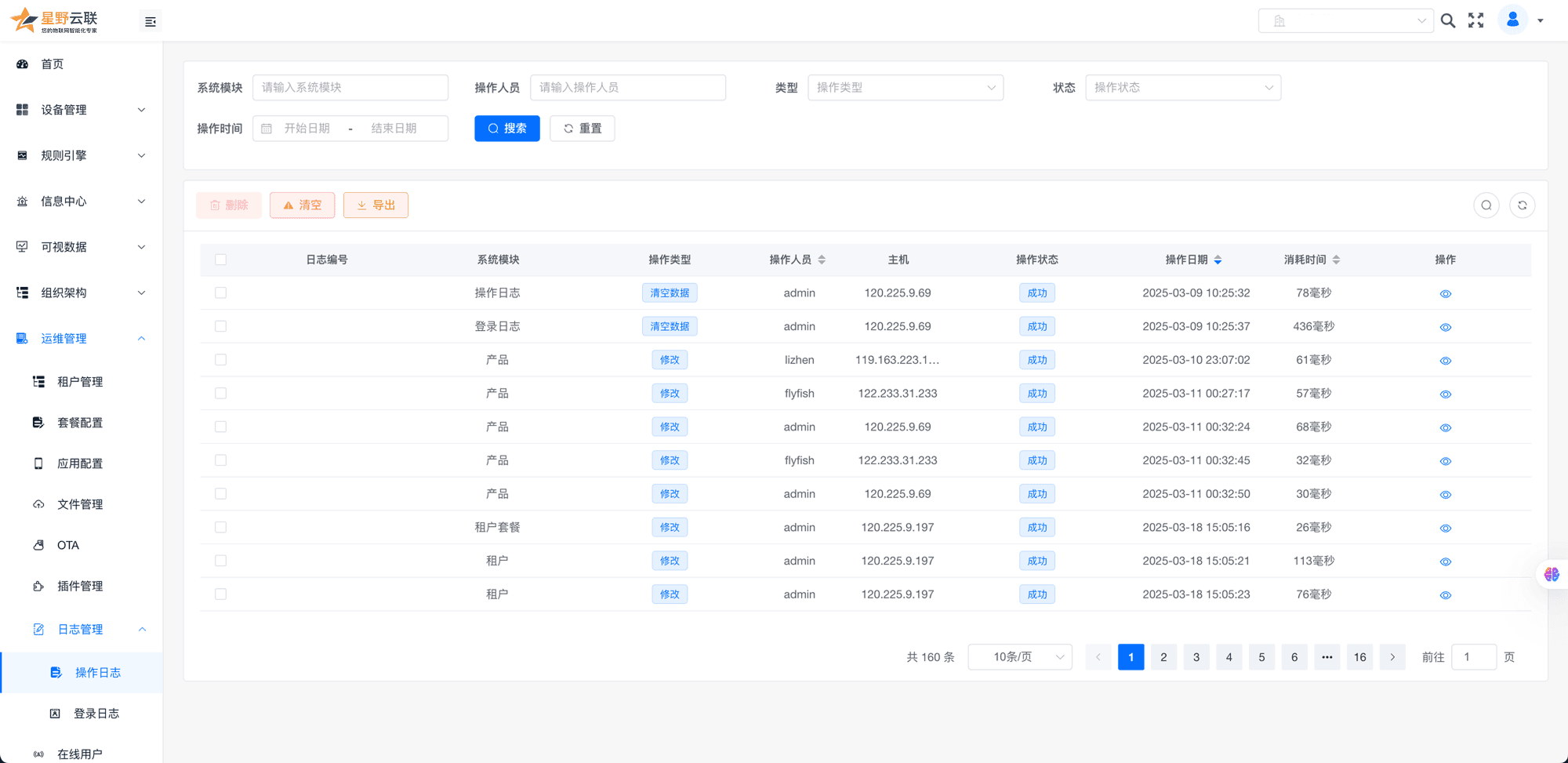
Task: Click the round refresh table icon
Action: [x=1522, y=205]
